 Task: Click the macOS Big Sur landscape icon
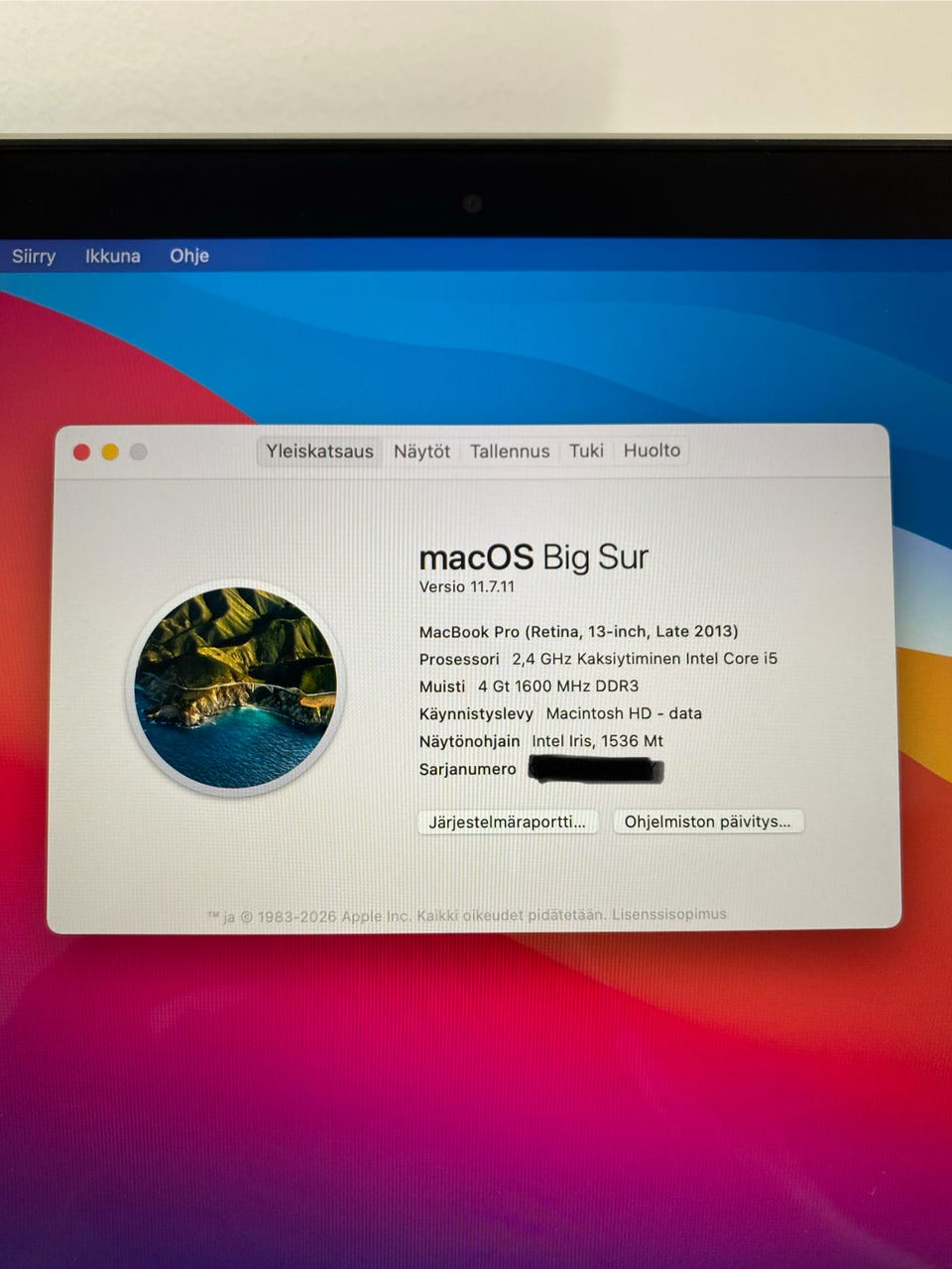click(x=236, y=688)
